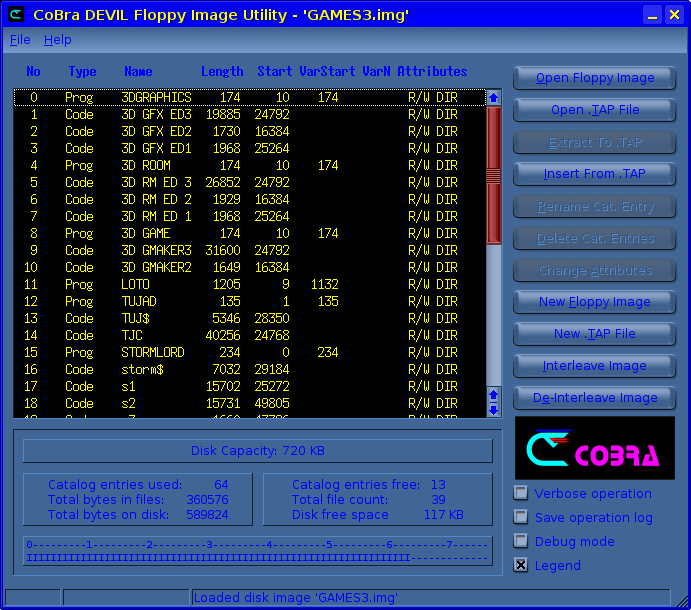Minimize the Floppy Image Utility window
This screenshot has width=691, height=610.
click(x=651, y=14)
